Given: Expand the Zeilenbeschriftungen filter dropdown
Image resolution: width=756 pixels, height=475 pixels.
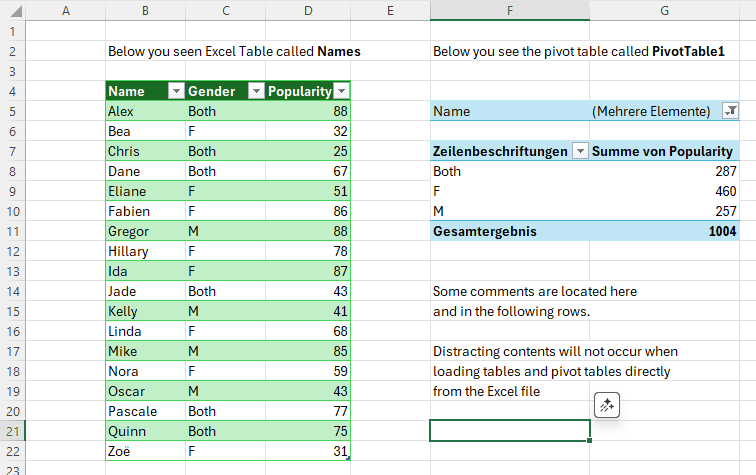Looking at the screenshot, I should 579,151.
